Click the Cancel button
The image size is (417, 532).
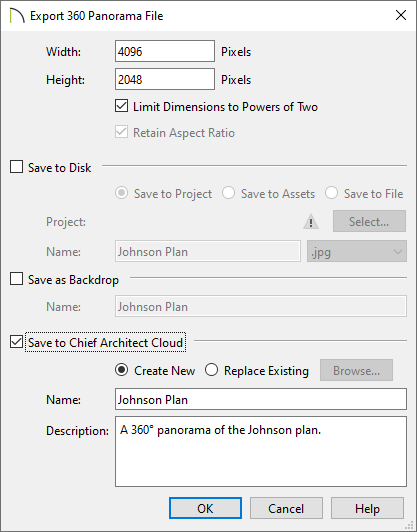pyautogui.click(x=286, y=508)
